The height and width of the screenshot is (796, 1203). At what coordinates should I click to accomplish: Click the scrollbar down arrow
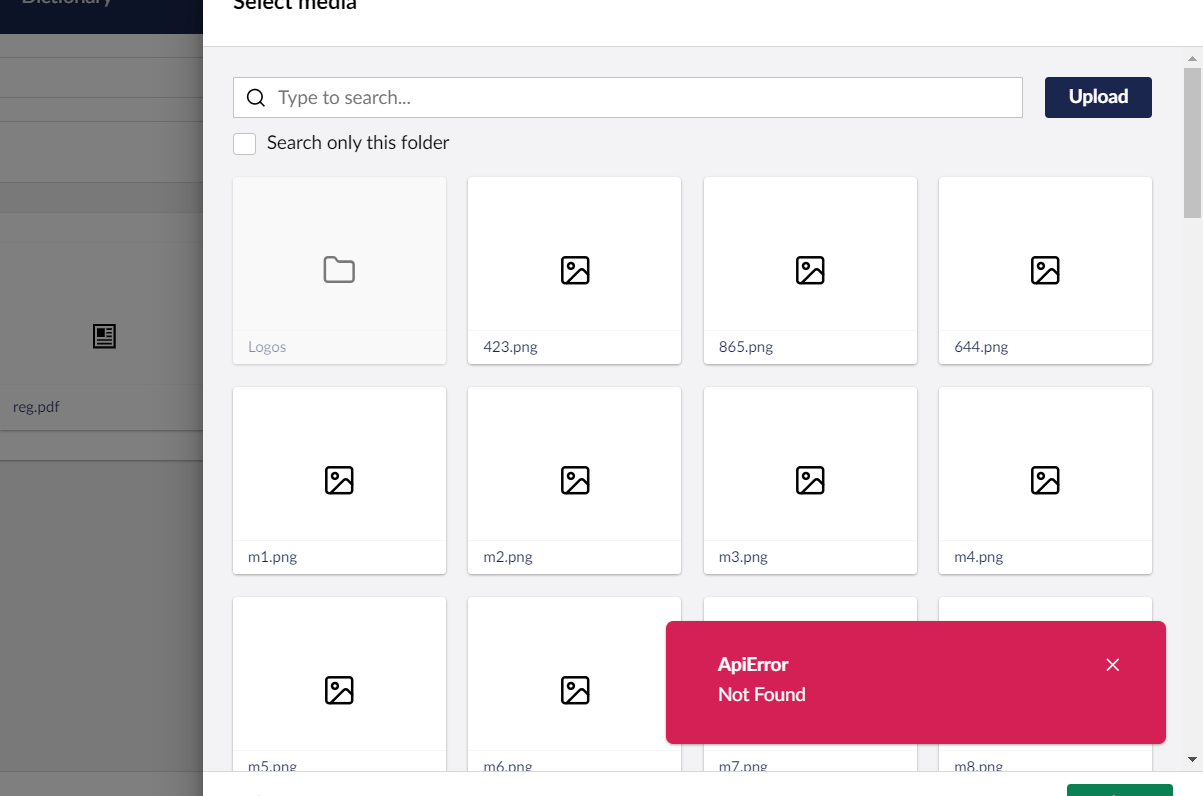1192,760
